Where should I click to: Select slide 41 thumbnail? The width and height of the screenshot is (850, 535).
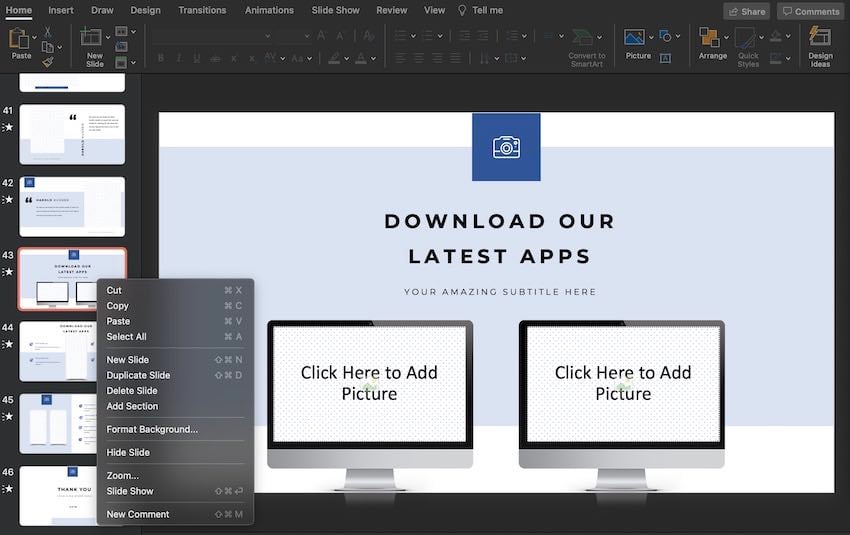72,134
